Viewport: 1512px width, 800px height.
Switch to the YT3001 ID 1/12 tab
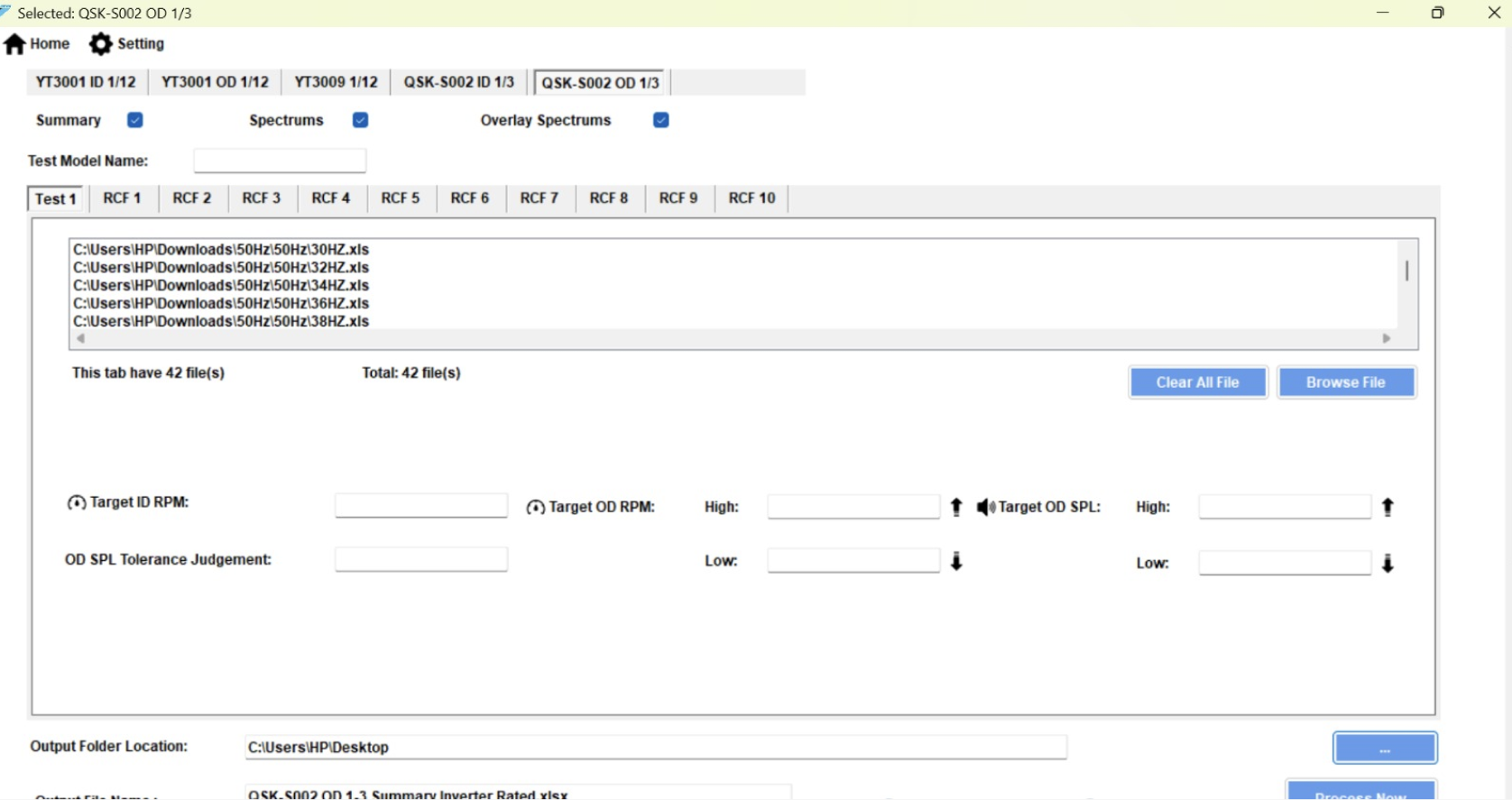(86, 82)
